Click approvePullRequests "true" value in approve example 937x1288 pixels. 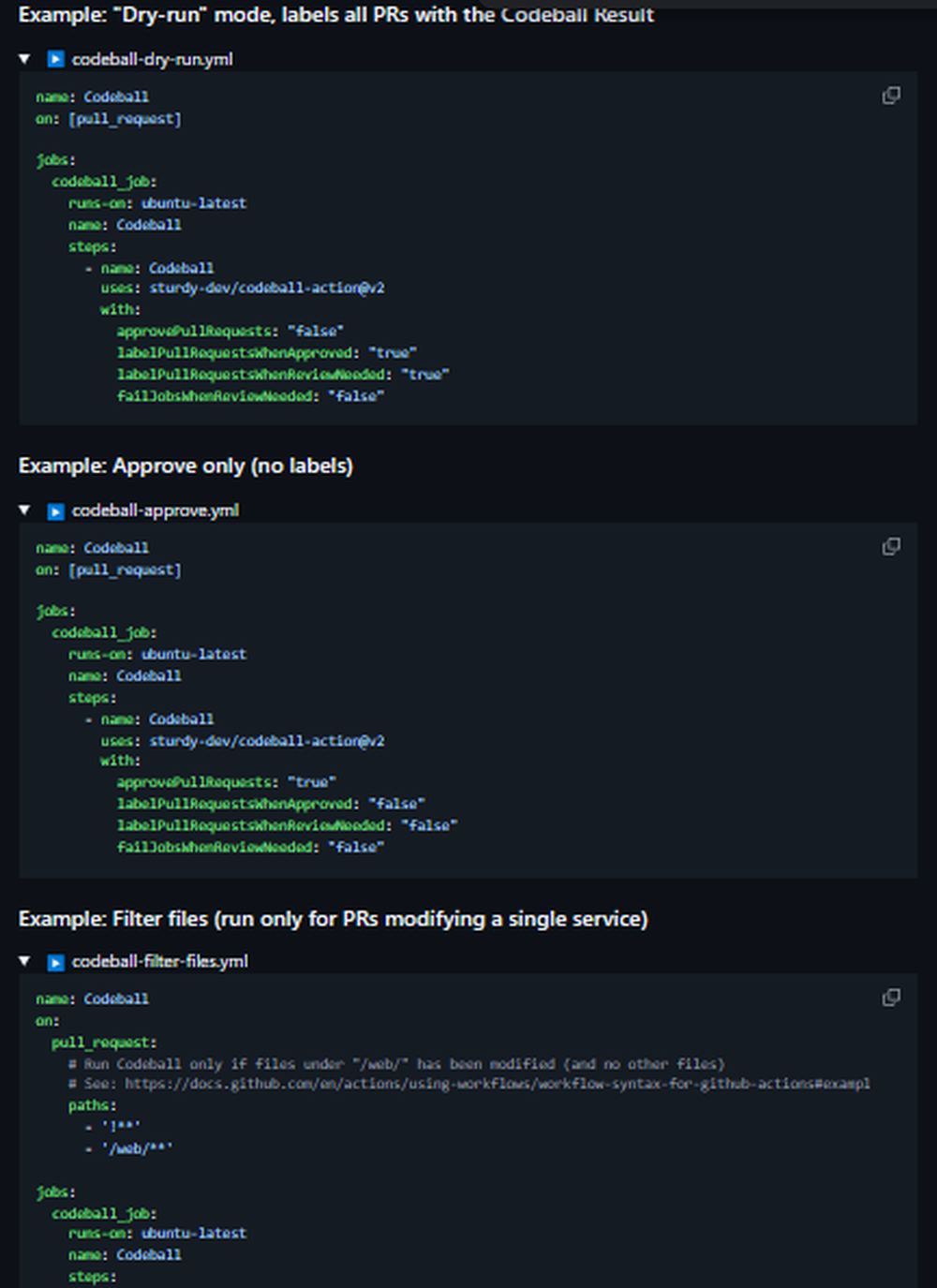(312, 782)
